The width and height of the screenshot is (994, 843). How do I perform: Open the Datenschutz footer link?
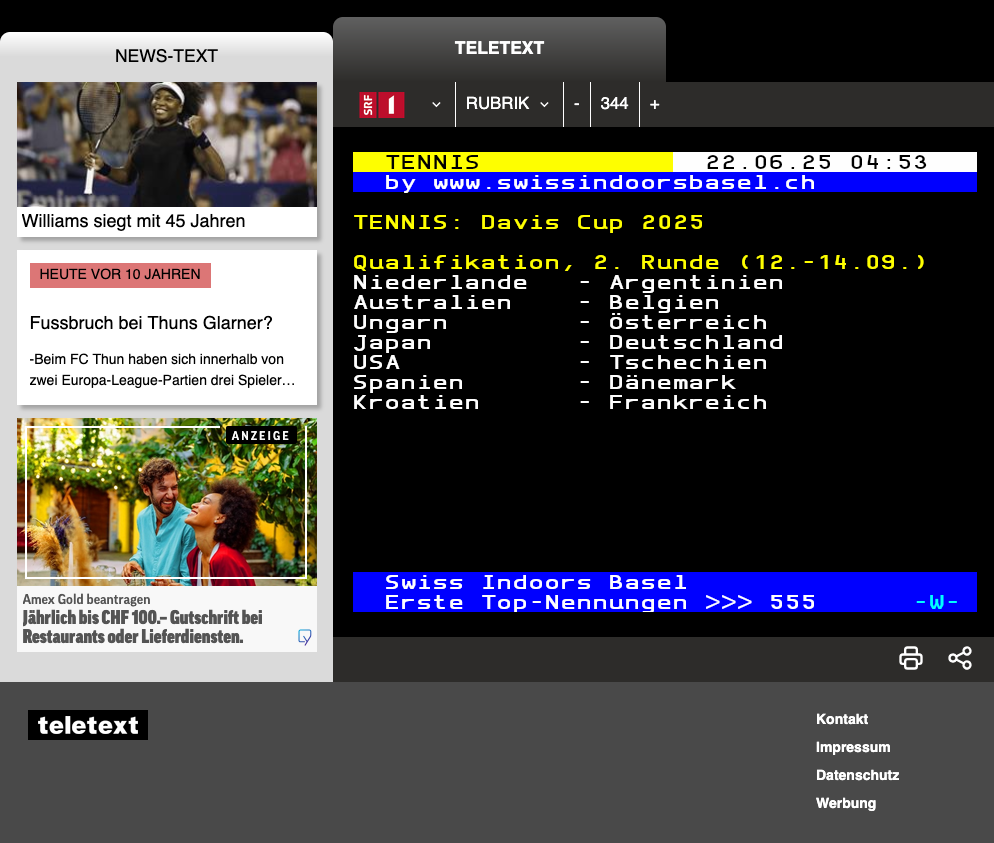pos(857,775)
